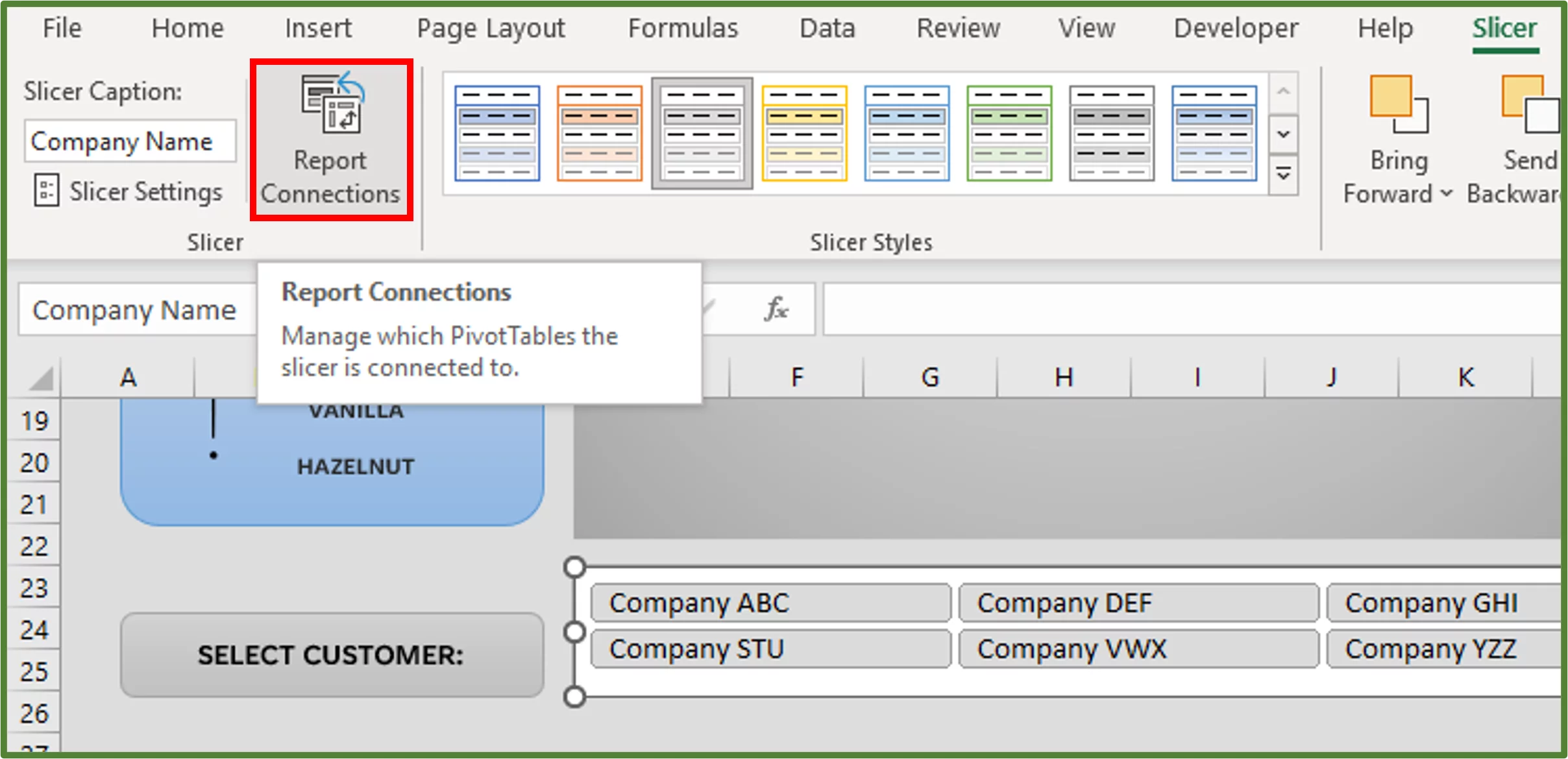Image resolution: width=1568 pixels, height=759 pixels.
Task: Click the Insert Function (fx) icon
Action: pos(777,309)
